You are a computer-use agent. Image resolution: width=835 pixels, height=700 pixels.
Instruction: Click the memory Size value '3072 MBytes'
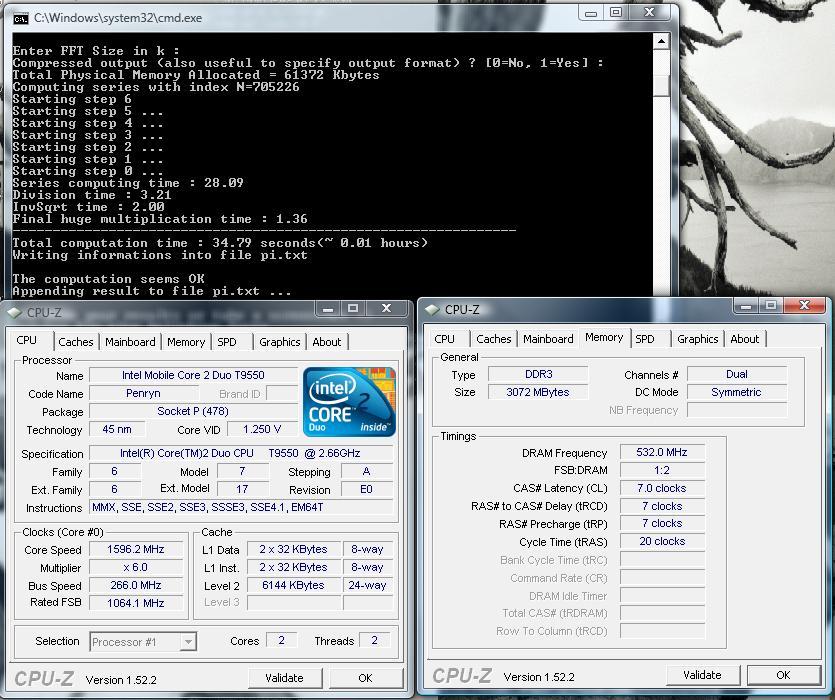[x=538, y=392]
